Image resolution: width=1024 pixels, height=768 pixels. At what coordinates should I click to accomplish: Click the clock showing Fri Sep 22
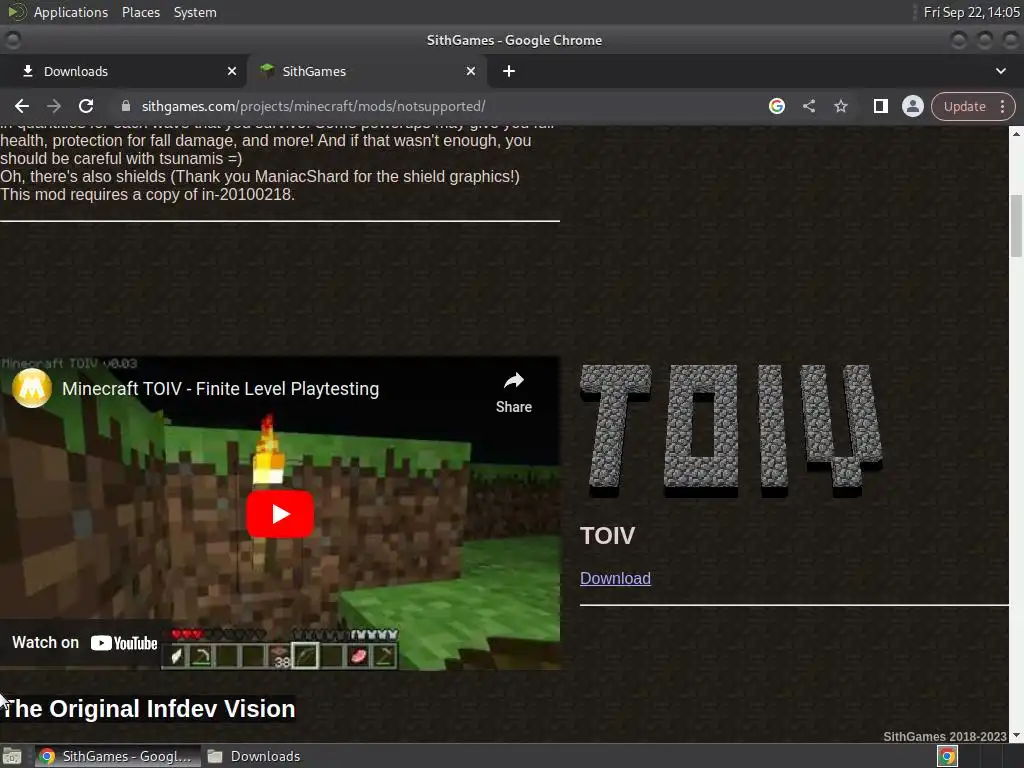(972, 12)
